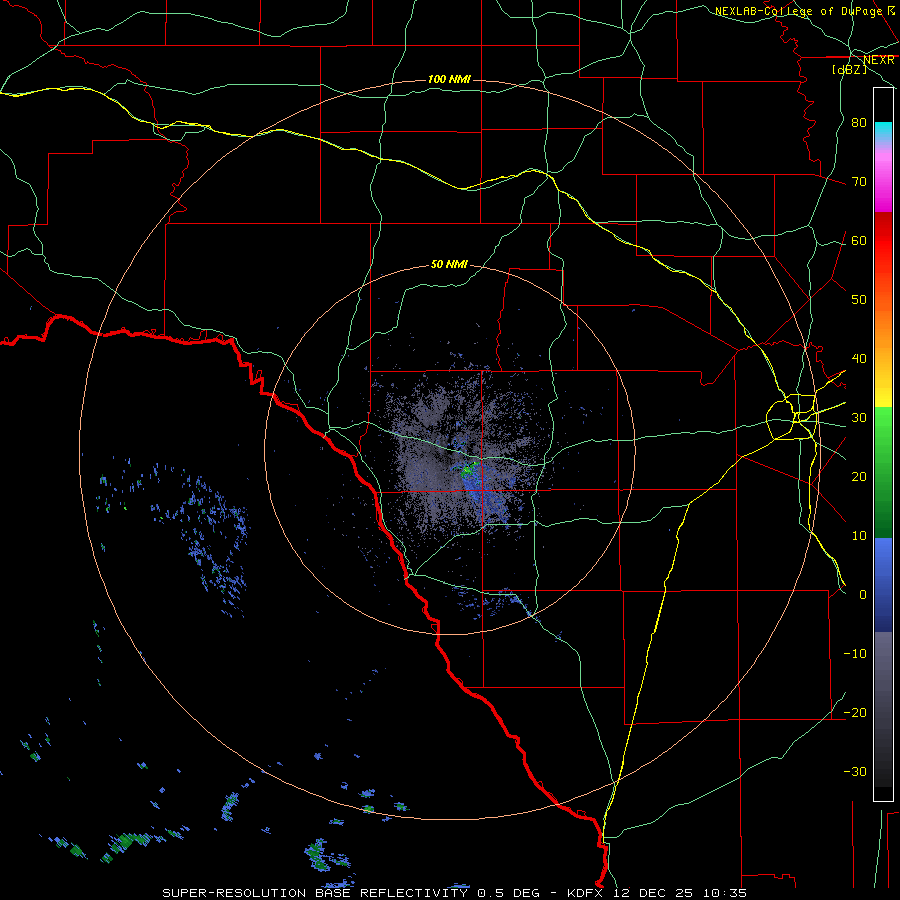Click the 'KDFX' station identifier in the caption
Image resolution: width=900 pixels, height=900 pixels.
(x=587, y=893)
